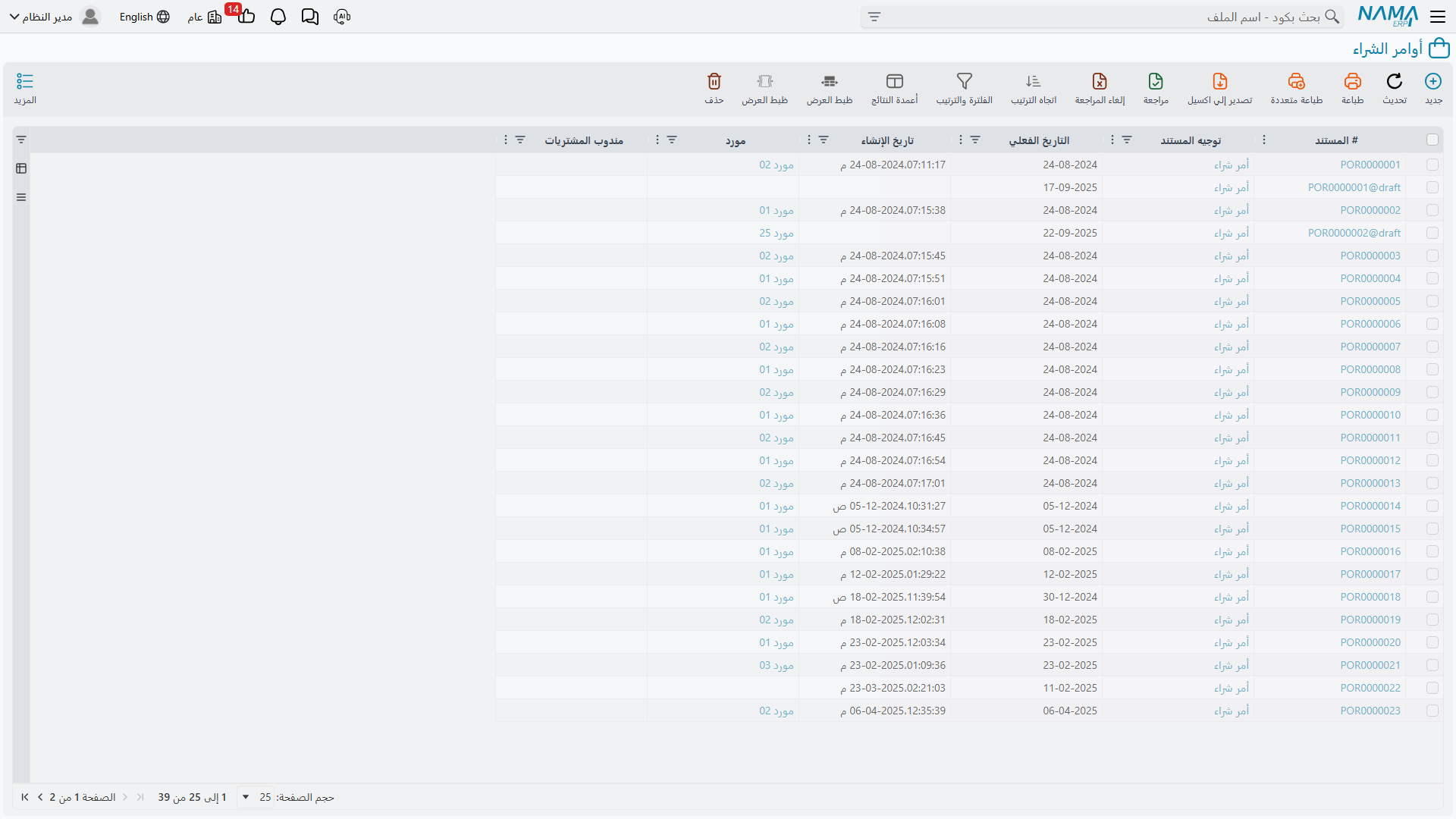Sort by التاريخ الفعلي column header
The width and height of the screenshot is (1456, 819).
1039,140
